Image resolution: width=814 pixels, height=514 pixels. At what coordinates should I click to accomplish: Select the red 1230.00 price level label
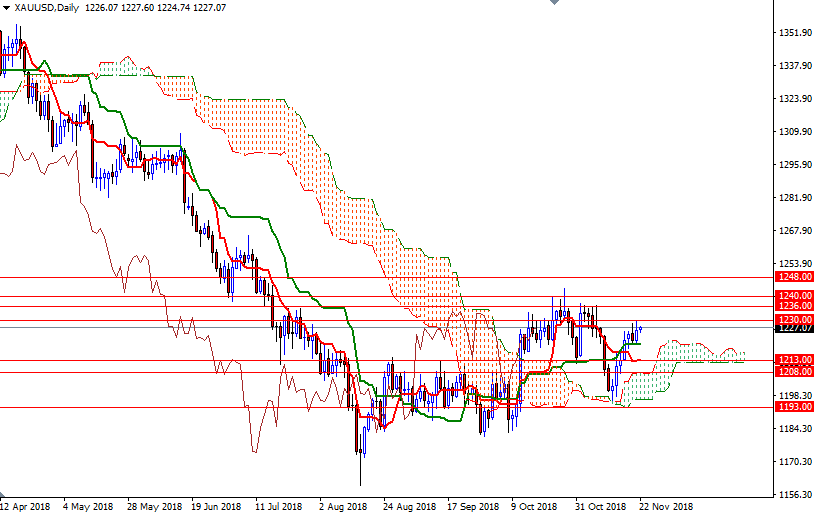794,320
